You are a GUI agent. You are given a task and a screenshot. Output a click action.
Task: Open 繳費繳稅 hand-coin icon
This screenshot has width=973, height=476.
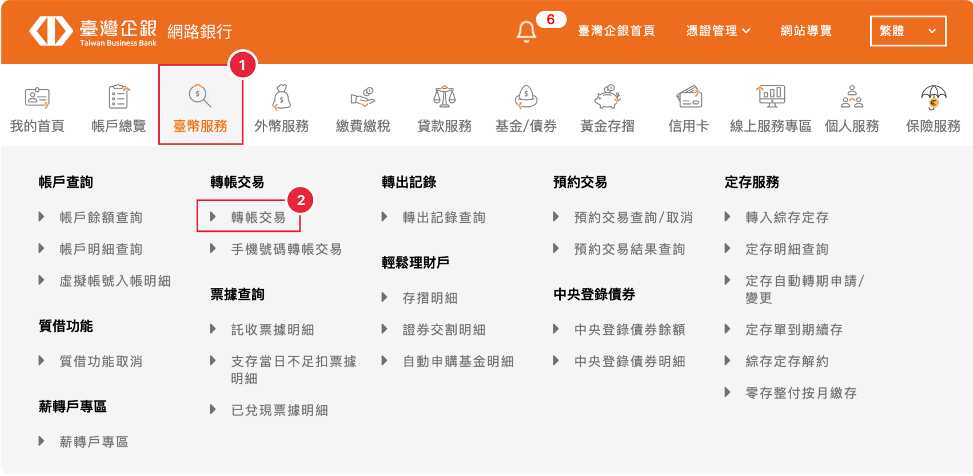point(362,97)
